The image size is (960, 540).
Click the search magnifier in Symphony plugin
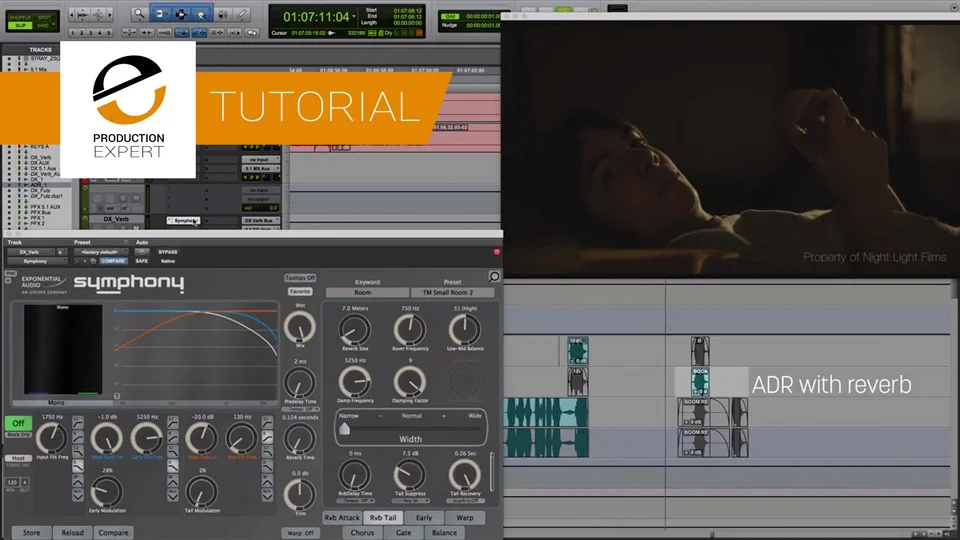[494, 277]
